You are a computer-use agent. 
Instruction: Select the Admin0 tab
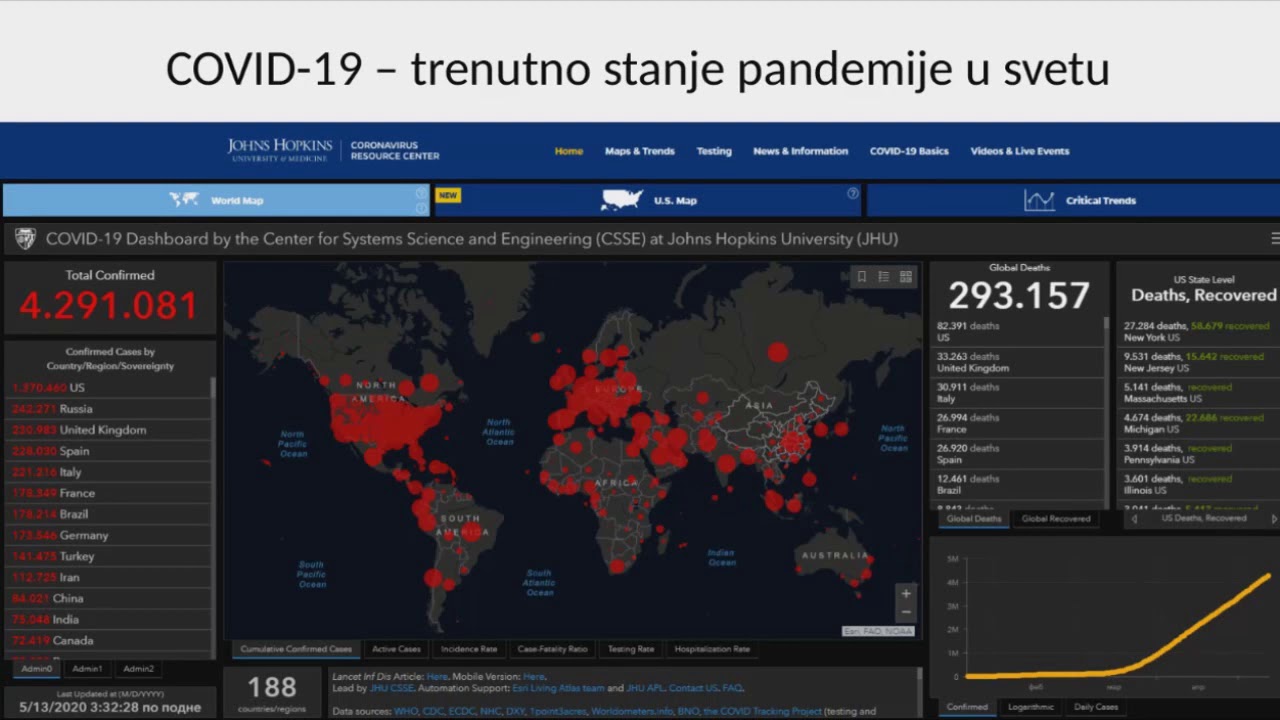coord(37,668)
